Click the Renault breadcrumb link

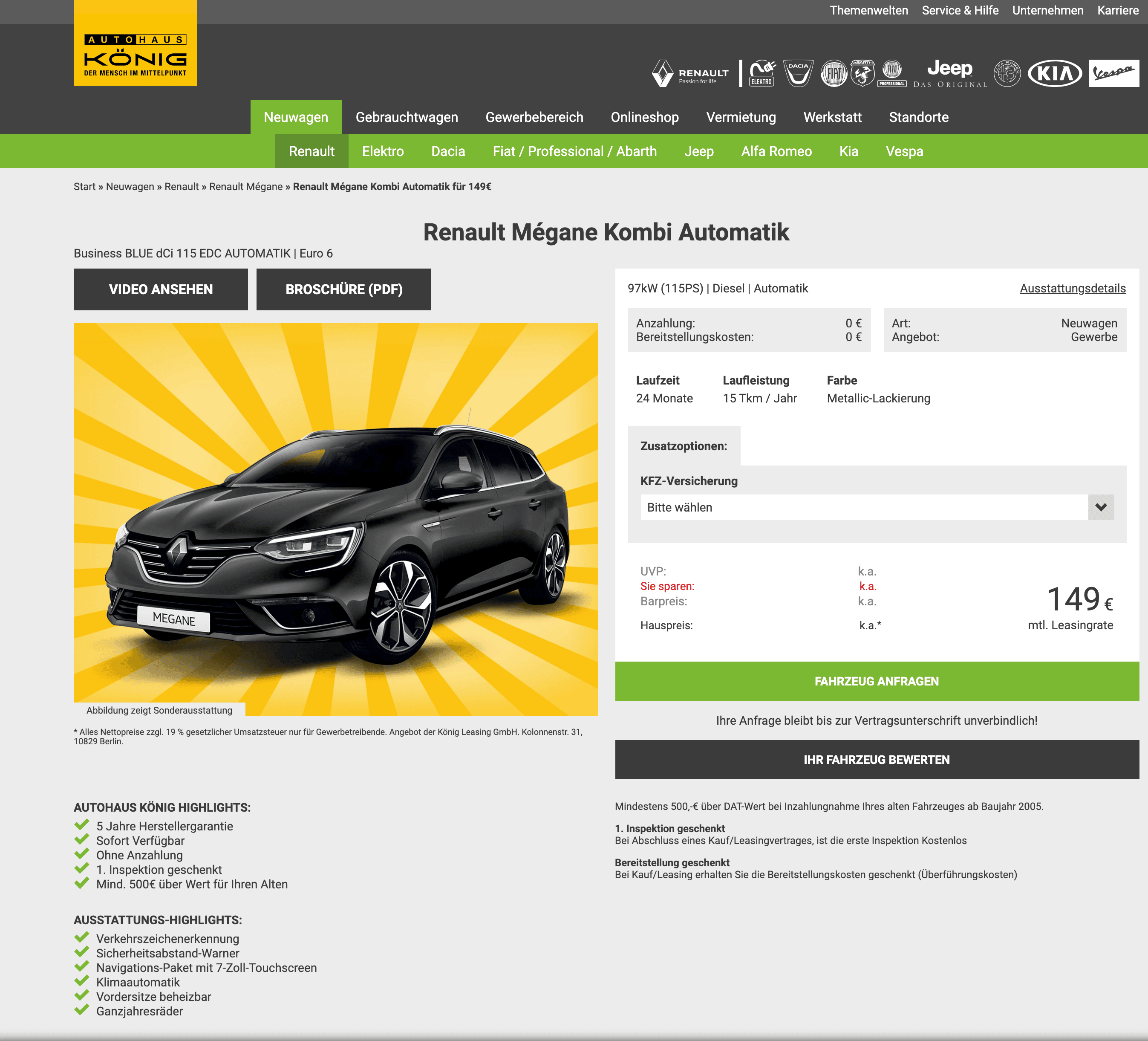(182, 186)
